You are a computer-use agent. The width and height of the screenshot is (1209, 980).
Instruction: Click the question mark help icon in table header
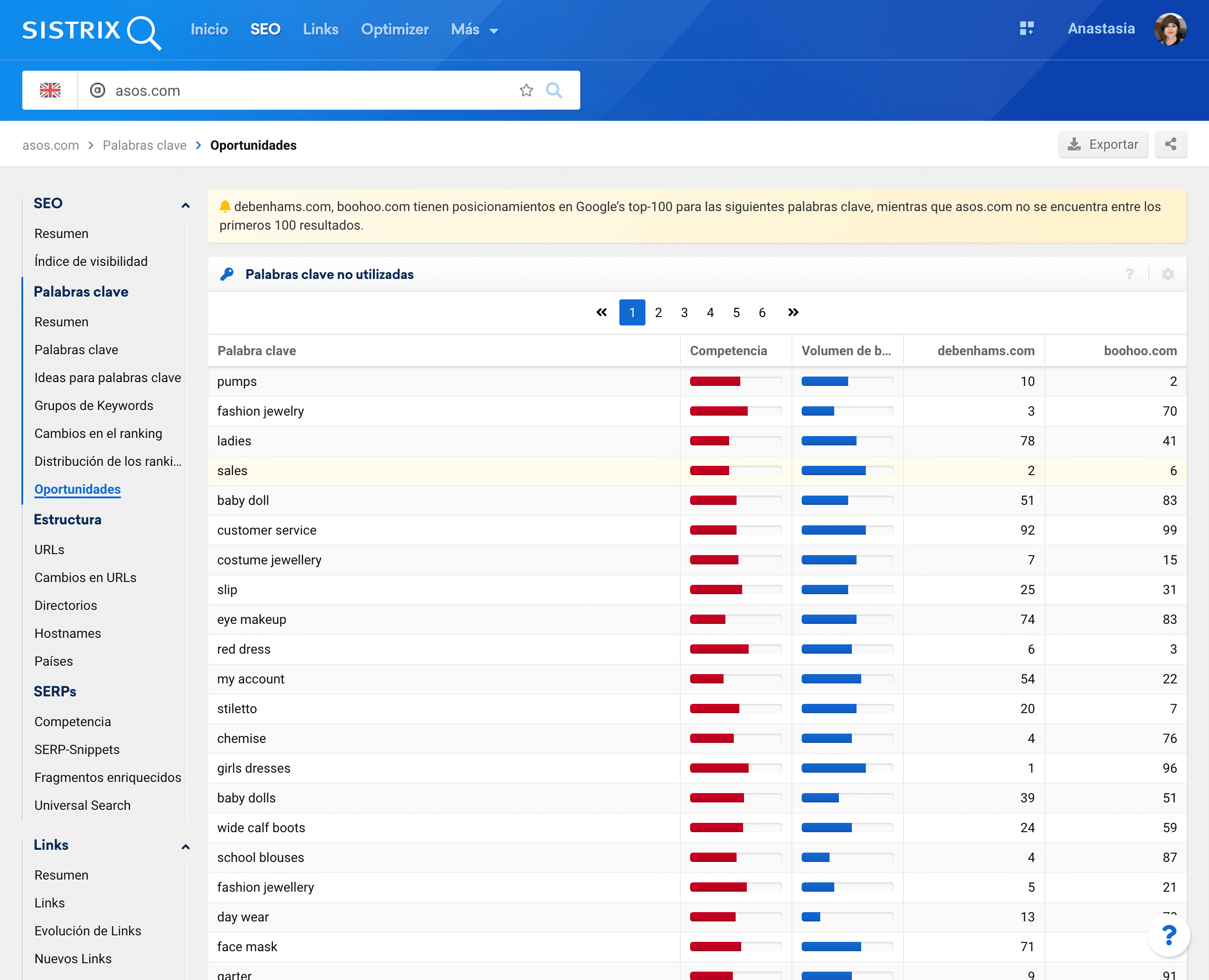(x=1129, y=274)
